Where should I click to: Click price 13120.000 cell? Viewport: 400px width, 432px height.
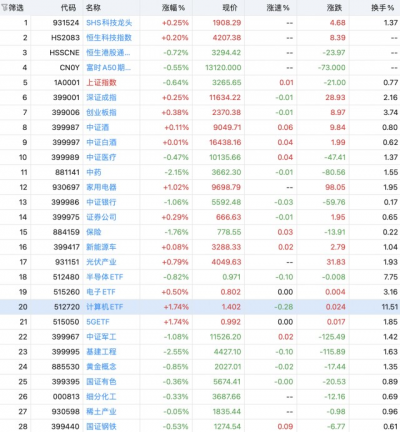click(x=223, y=68)
